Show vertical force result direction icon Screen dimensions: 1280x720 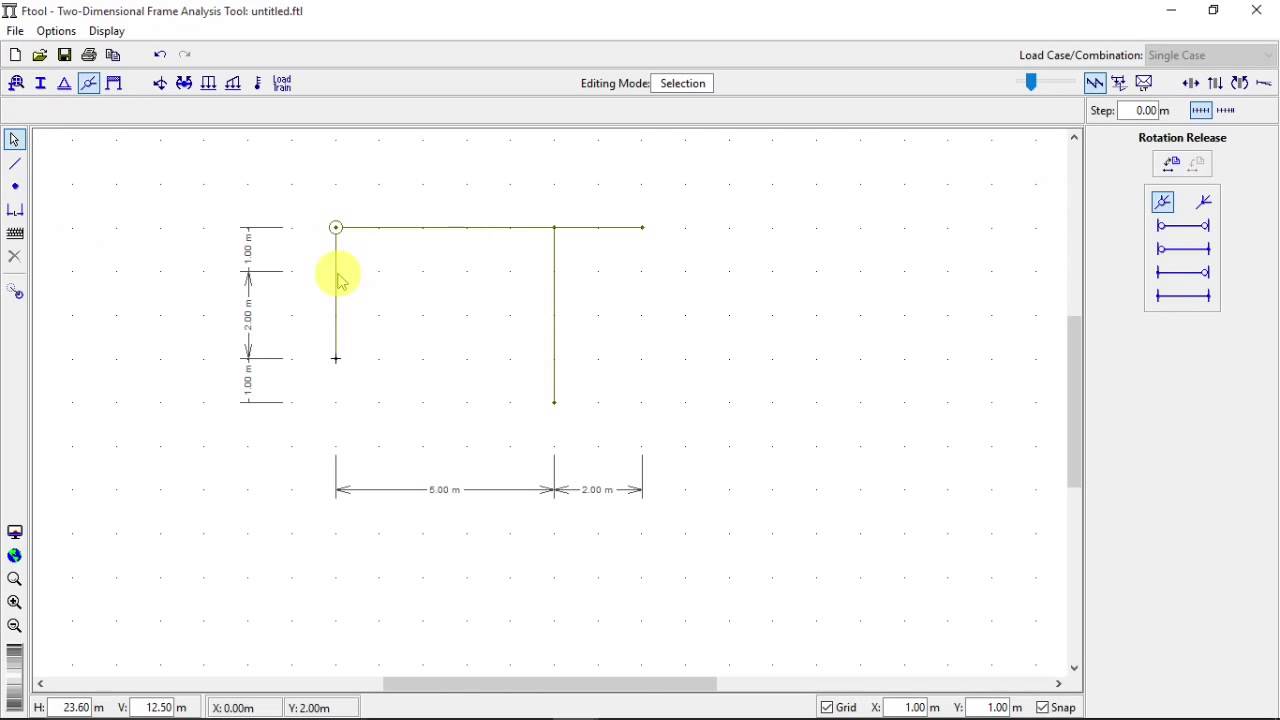pyautogui.click(x=1215, y=83)
